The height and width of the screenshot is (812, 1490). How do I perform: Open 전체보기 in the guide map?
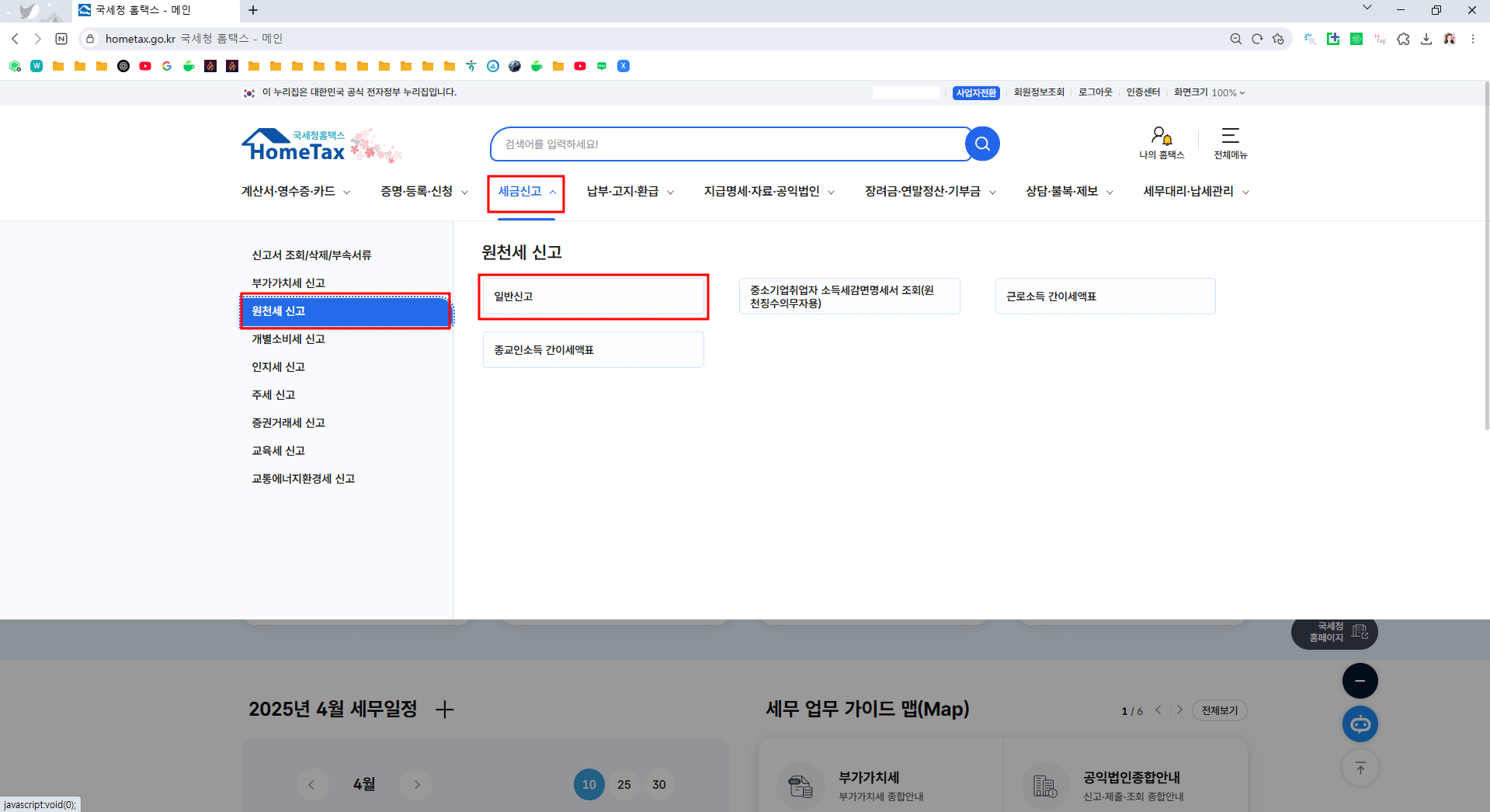pyautogui.click(x=1218, y=710)
